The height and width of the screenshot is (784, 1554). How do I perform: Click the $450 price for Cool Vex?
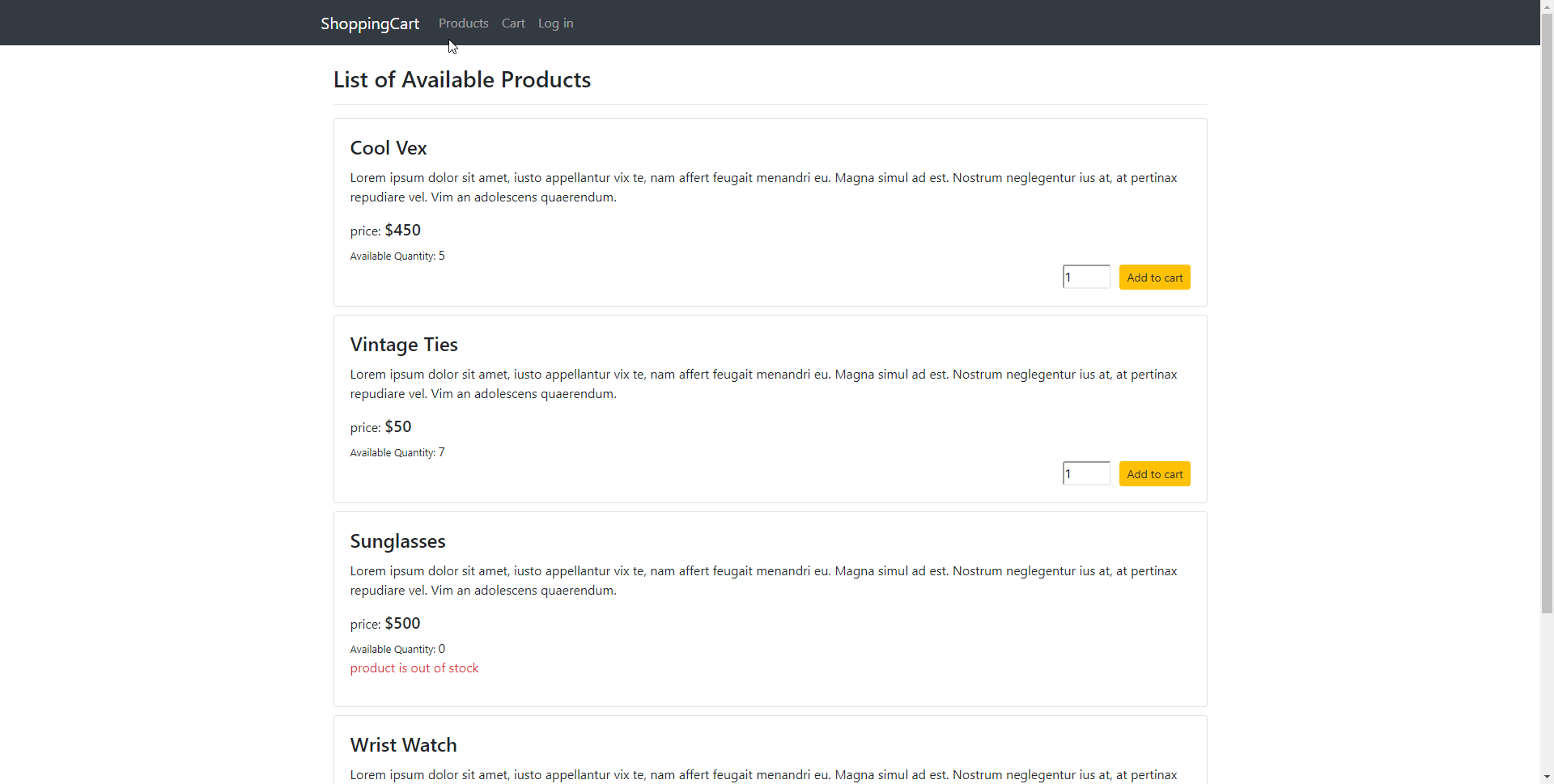point(402,230)
